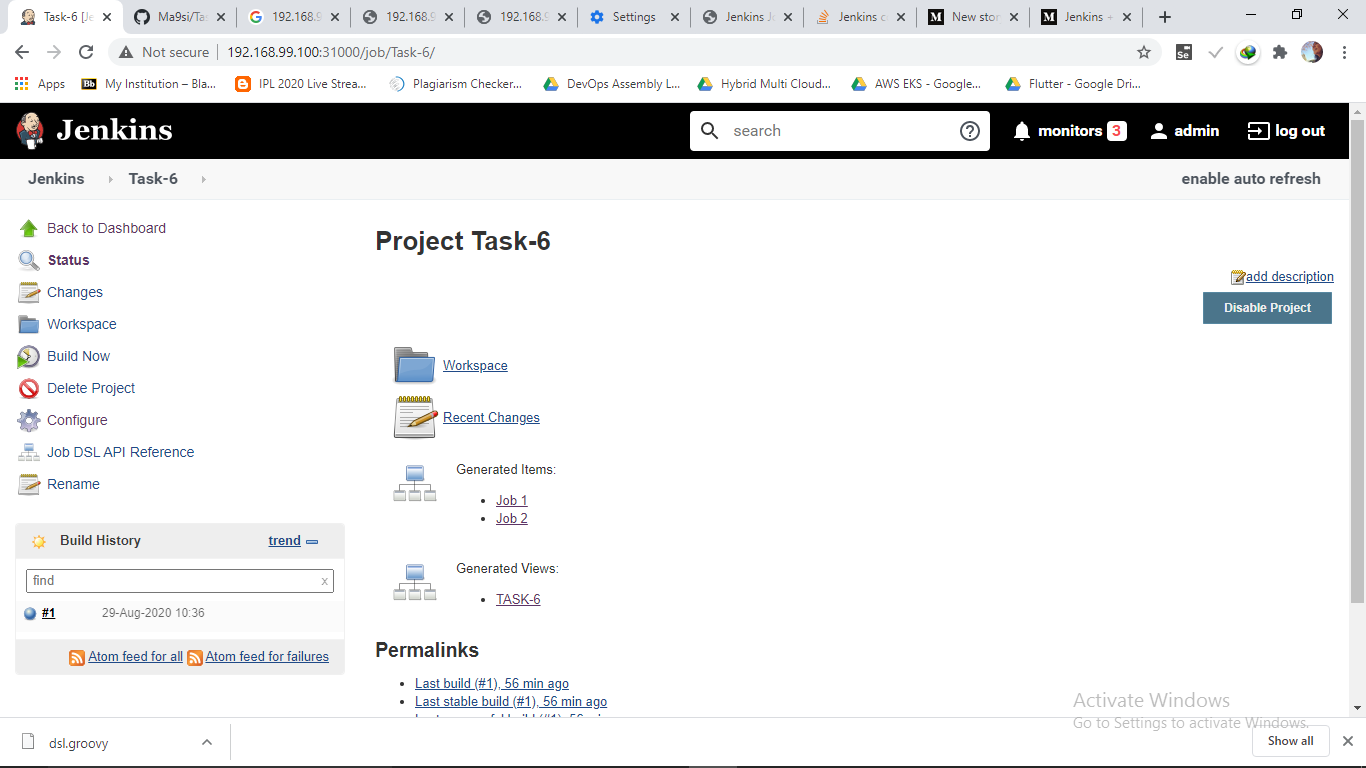Screen dimensions: 1366x768
Task: Open the Chrome three-dot menu
Action: point(1344,52)
